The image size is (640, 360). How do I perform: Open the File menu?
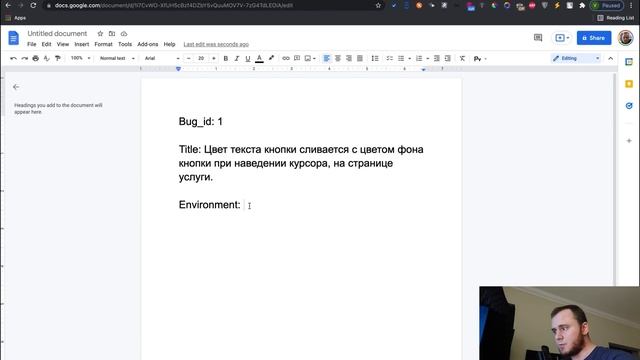[31, 44]
